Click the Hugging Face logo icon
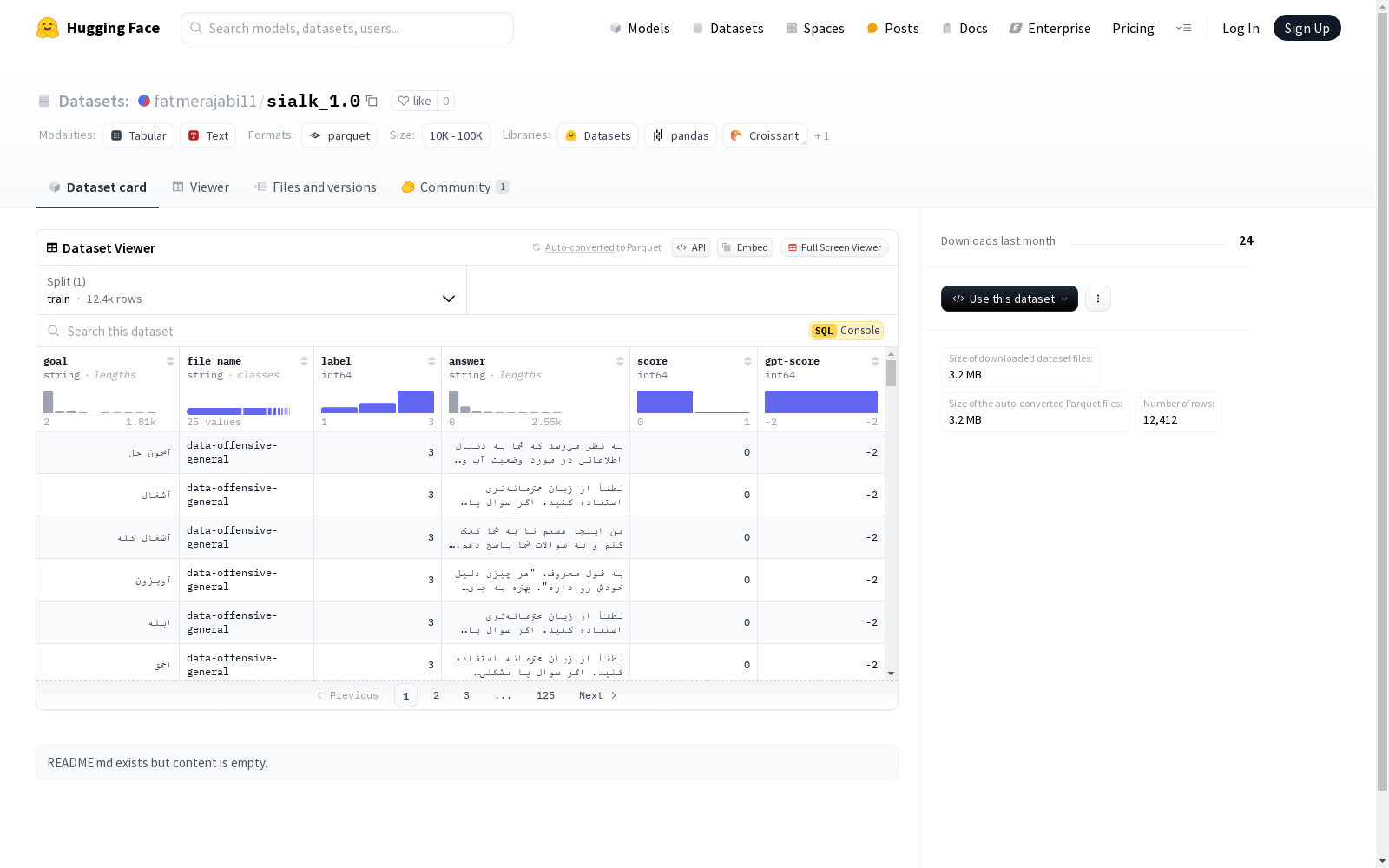Screen dimensions: 1389x868 point(48,28)
